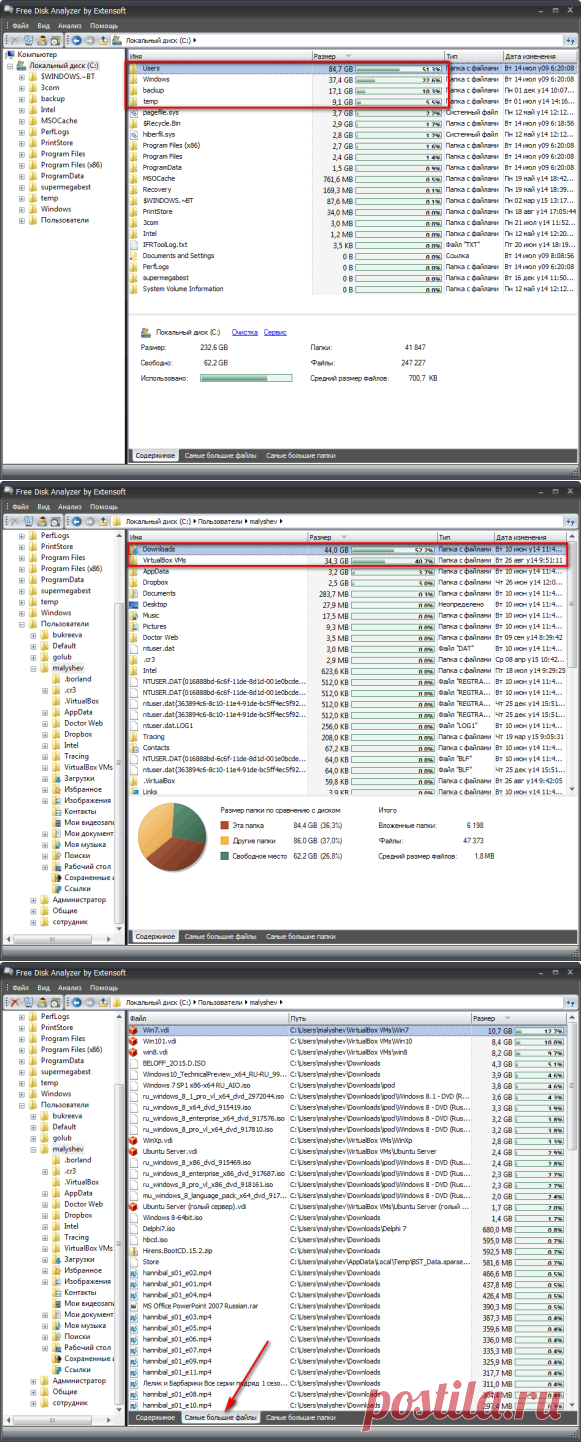Viewport: 581px width, 1442px height.
Task: Click Ubuntu Server.vdi cube icon
Action: click(x=135, y=1151)
